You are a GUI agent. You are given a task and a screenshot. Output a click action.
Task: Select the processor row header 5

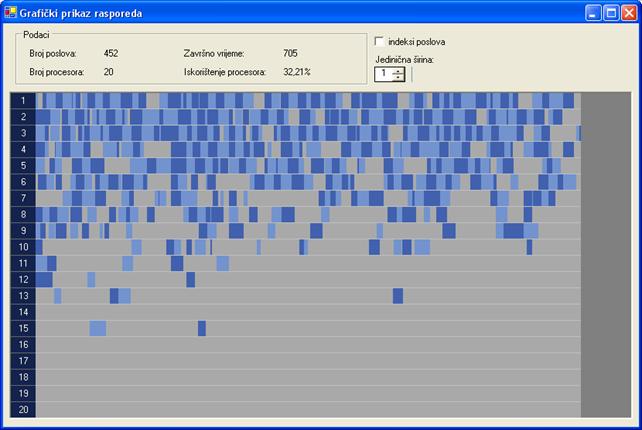coord(23,165)
